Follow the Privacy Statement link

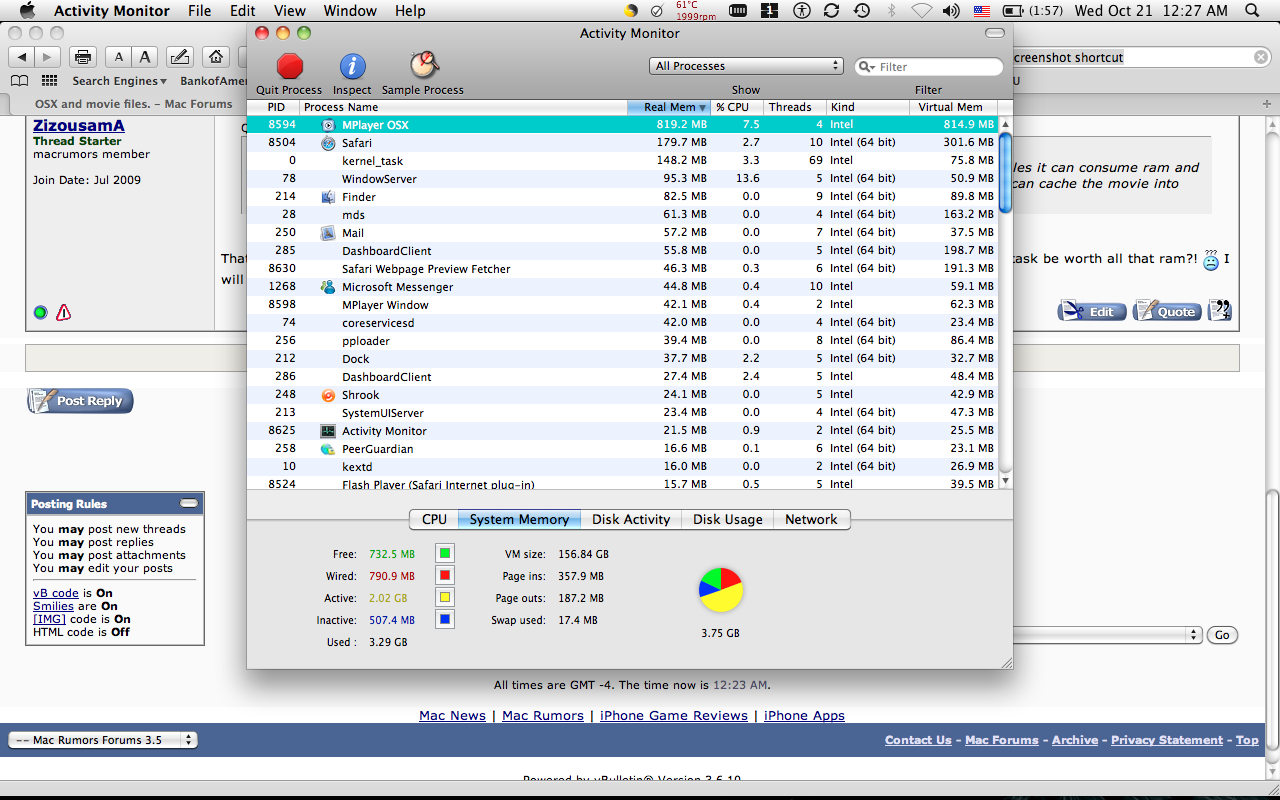(x=1167, y=740)
